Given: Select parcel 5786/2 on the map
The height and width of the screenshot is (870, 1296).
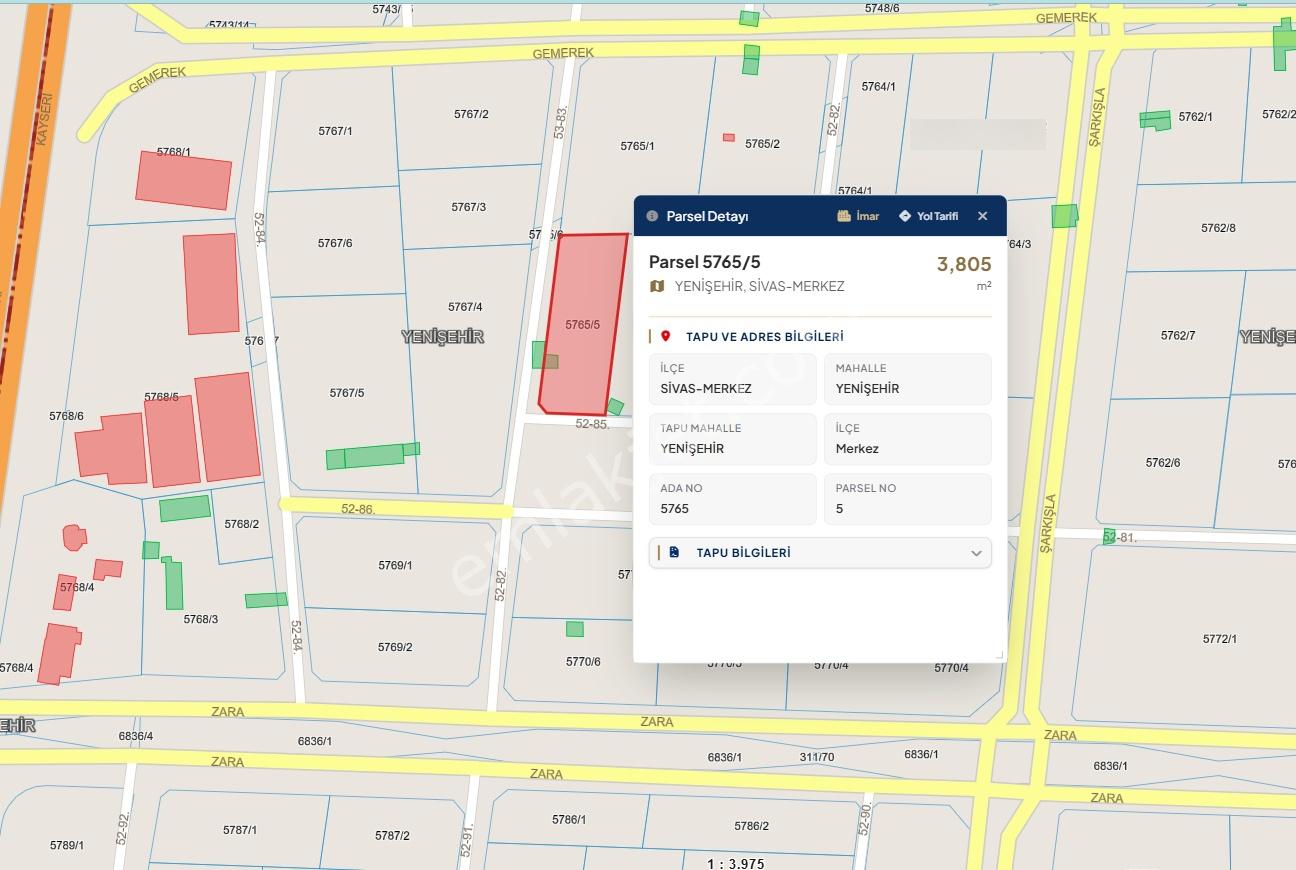Looking at the screenshot, I should click(751, 826).
